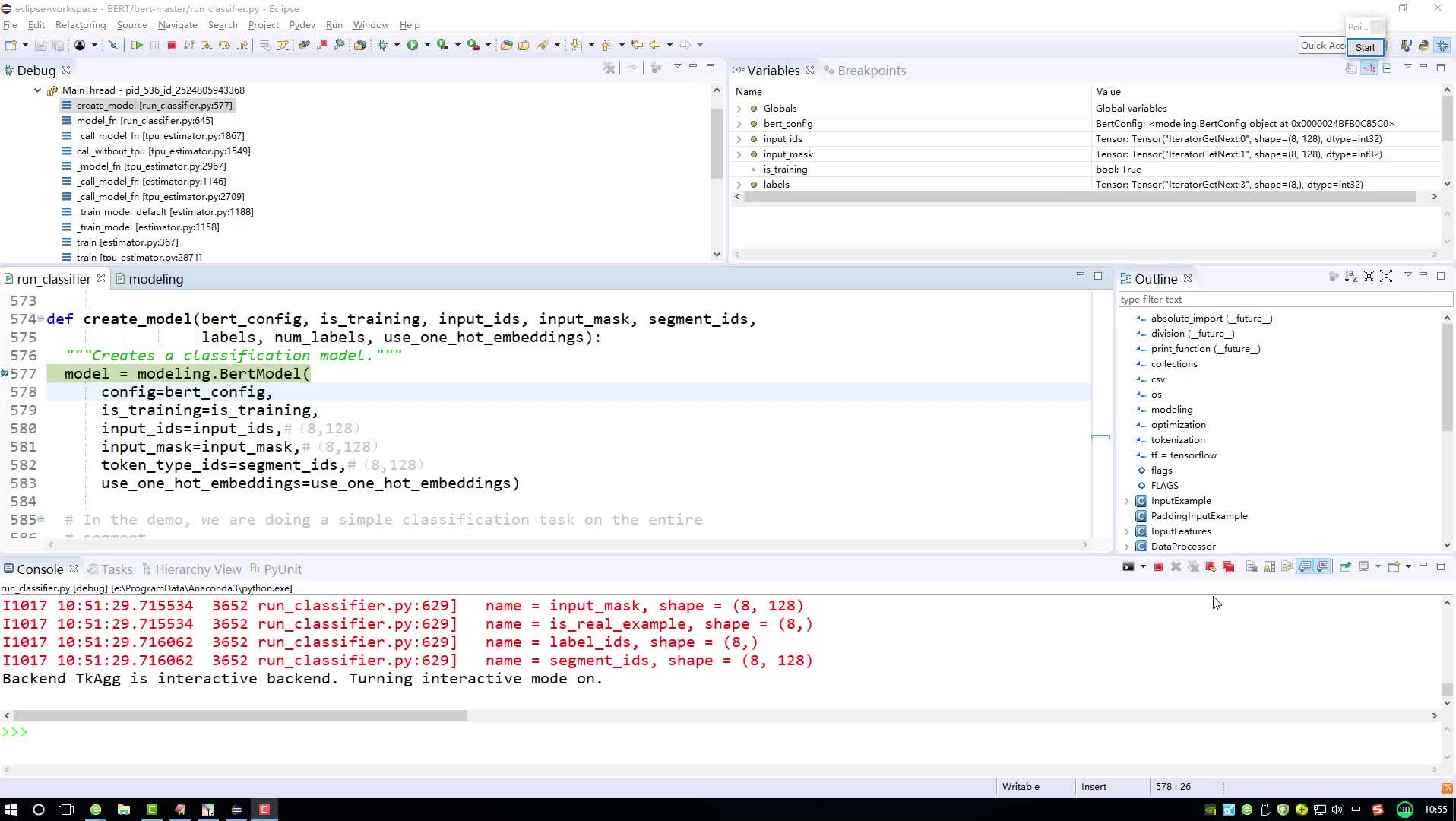This screenshot has width=1456, height=821.
Task: Click the Step Return toolbar icon
Action: pos(242,46)
